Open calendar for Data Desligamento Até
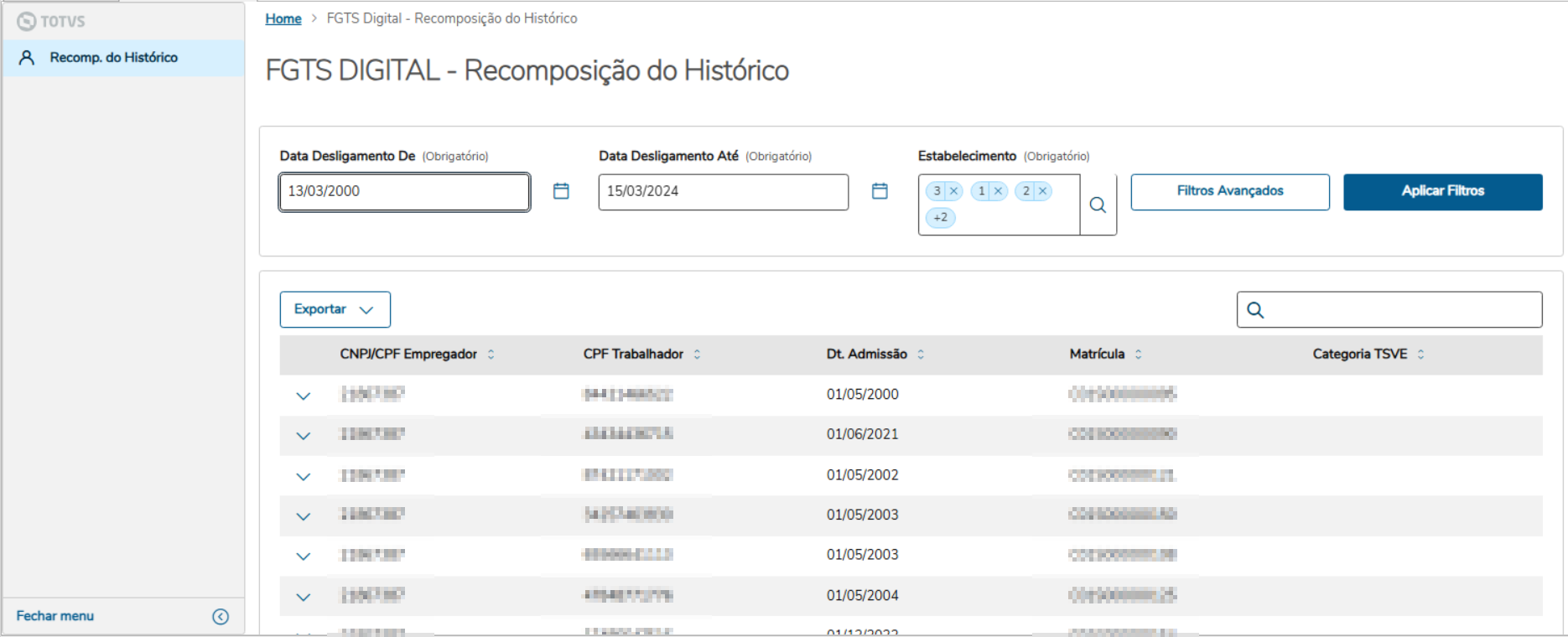Screen dimensions: 1568x637 880,191
